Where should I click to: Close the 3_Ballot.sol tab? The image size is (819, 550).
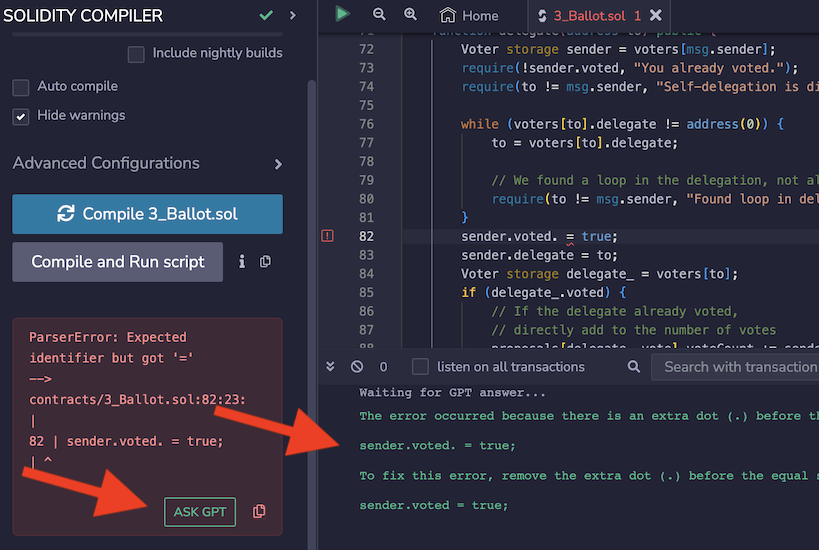click(x=656, y=16)
